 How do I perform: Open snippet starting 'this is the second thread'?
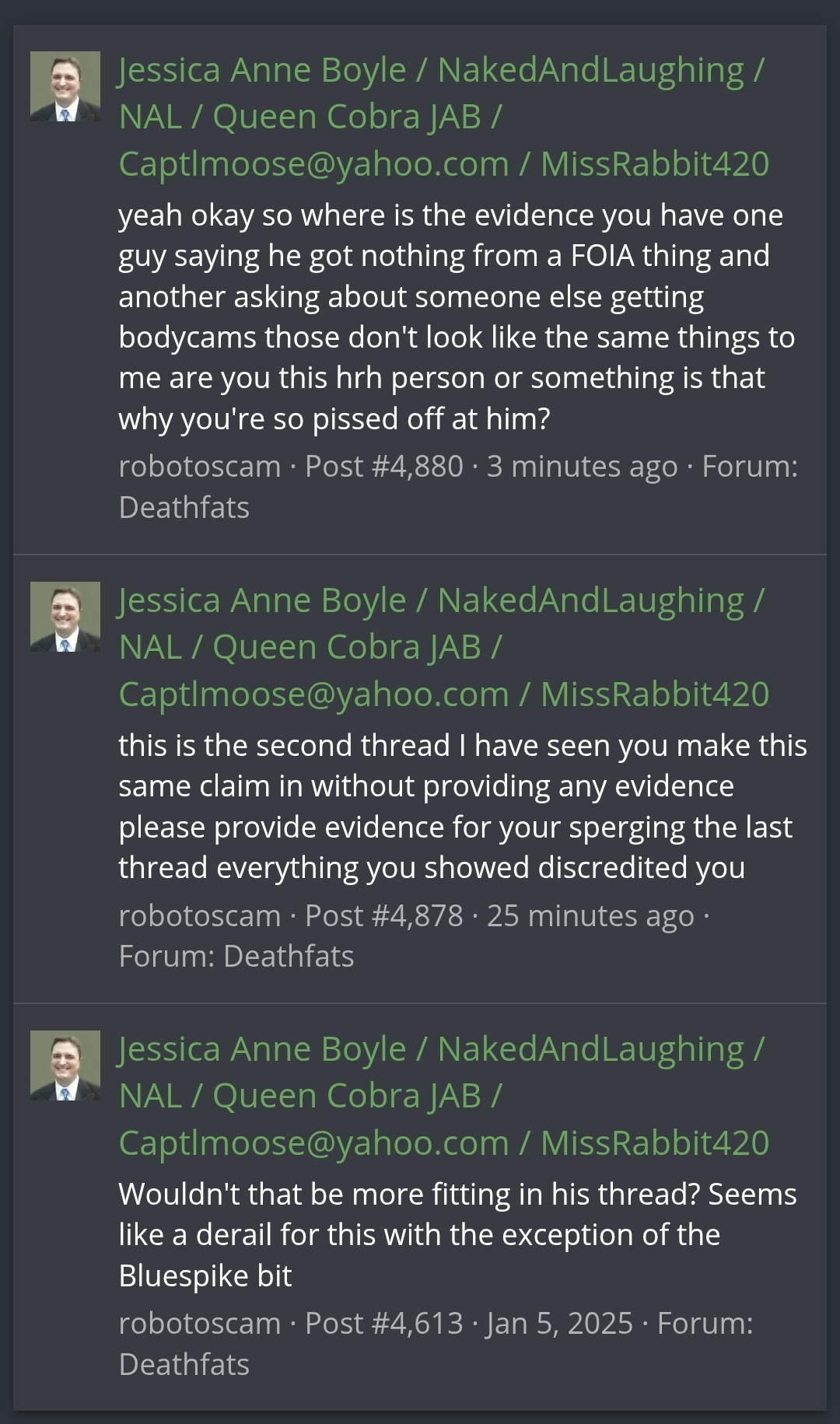click(x=463, y=806)
